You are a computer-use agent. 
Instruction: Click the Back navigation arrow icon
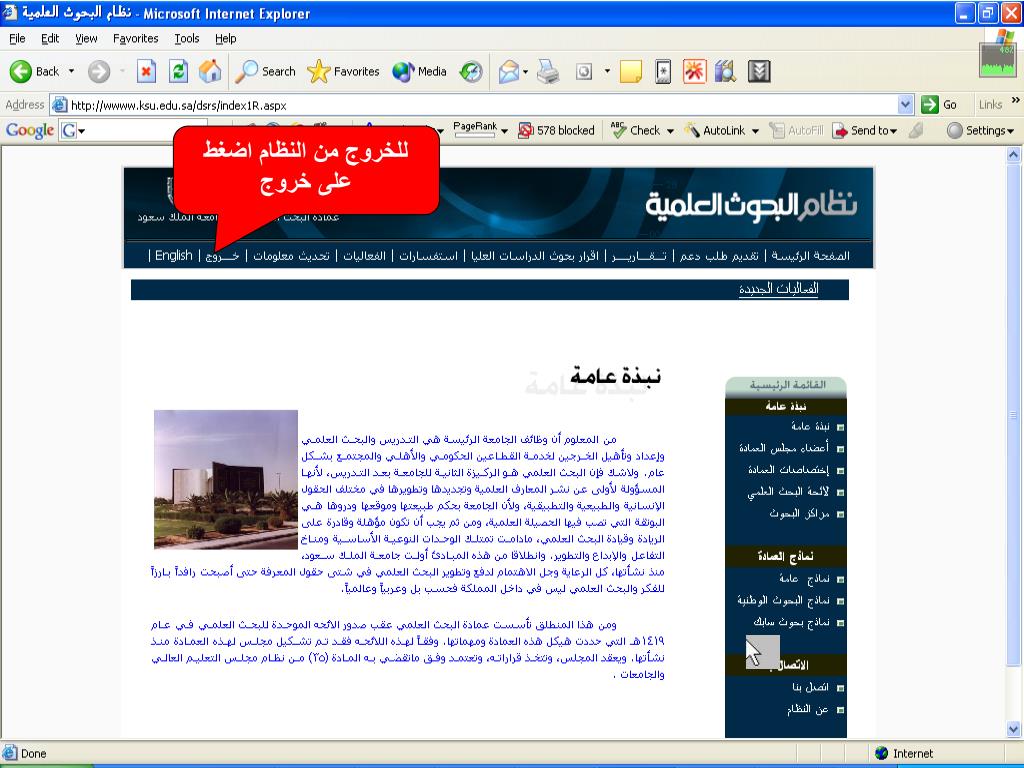(21, 71)
